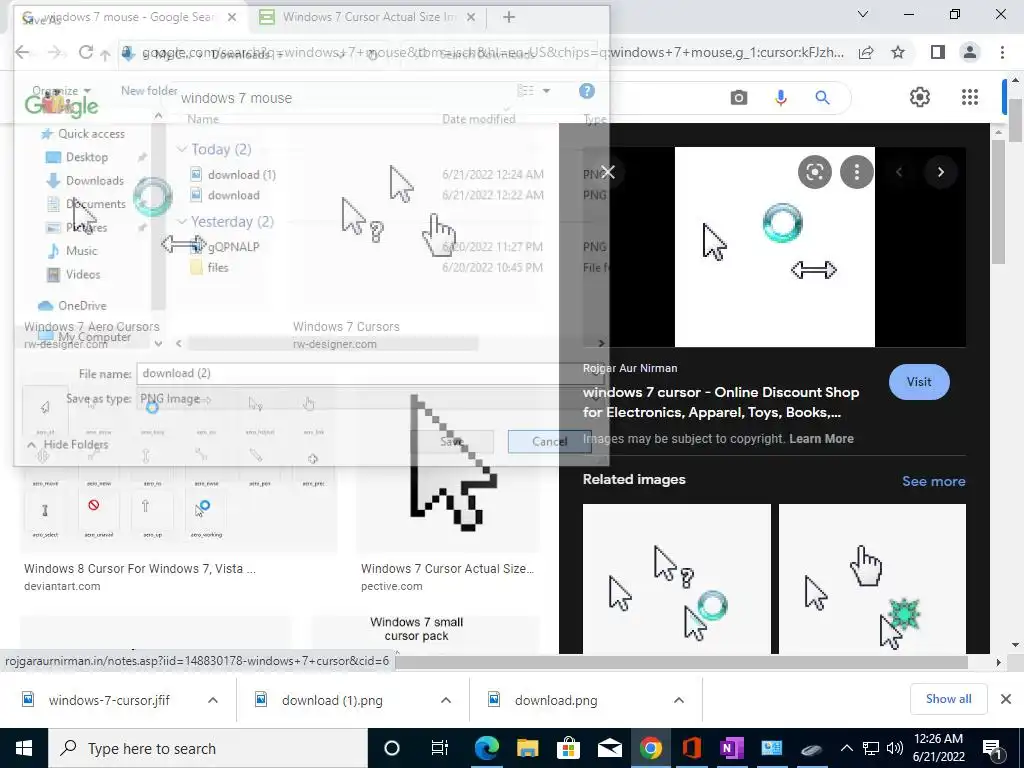1024x768 pixels.
Task: Click the Chrome reload page icon
Action: [x=86, y=52]
